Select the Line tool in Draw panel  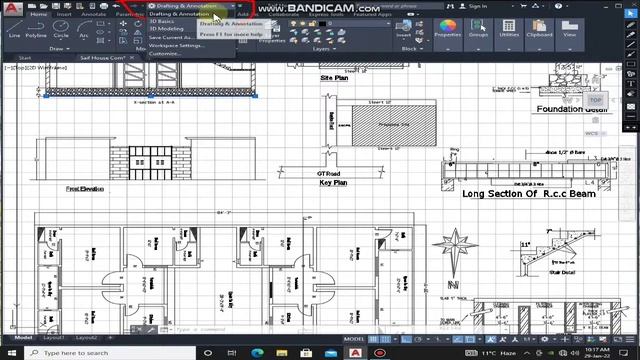click(x=14, y=29)
